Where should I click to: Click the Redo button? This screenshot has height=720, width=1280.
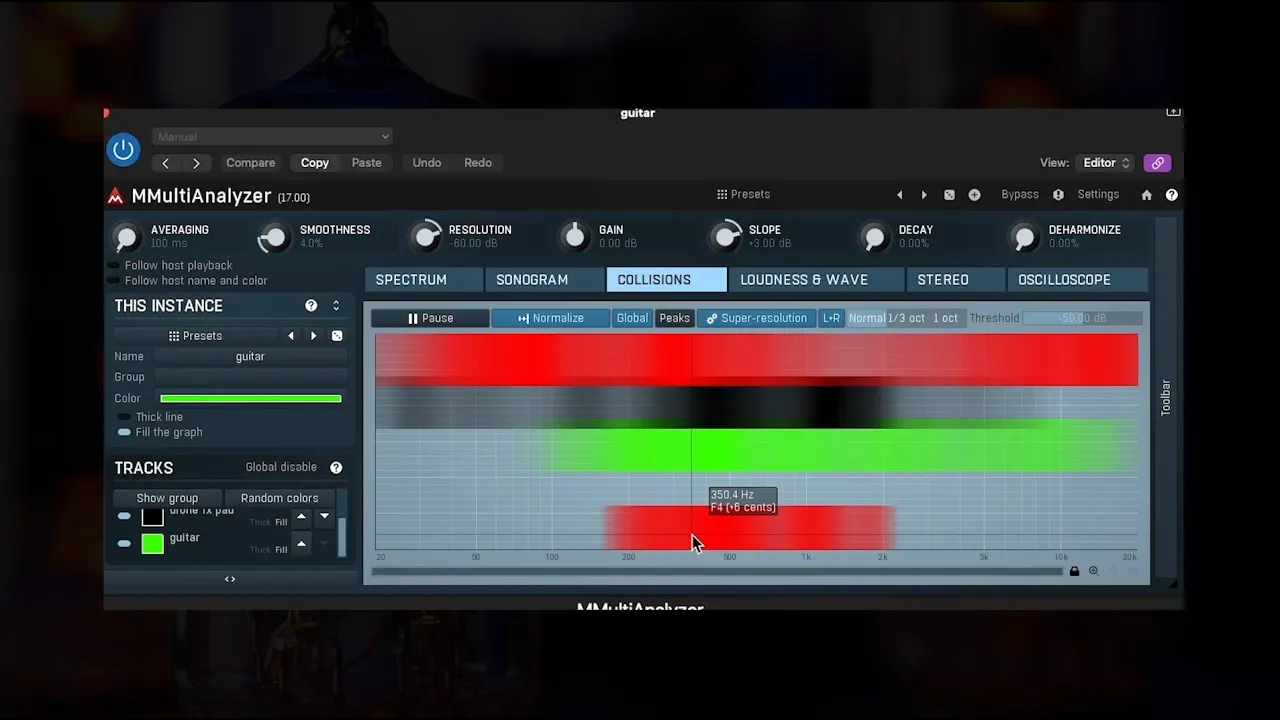pos(478,163)
